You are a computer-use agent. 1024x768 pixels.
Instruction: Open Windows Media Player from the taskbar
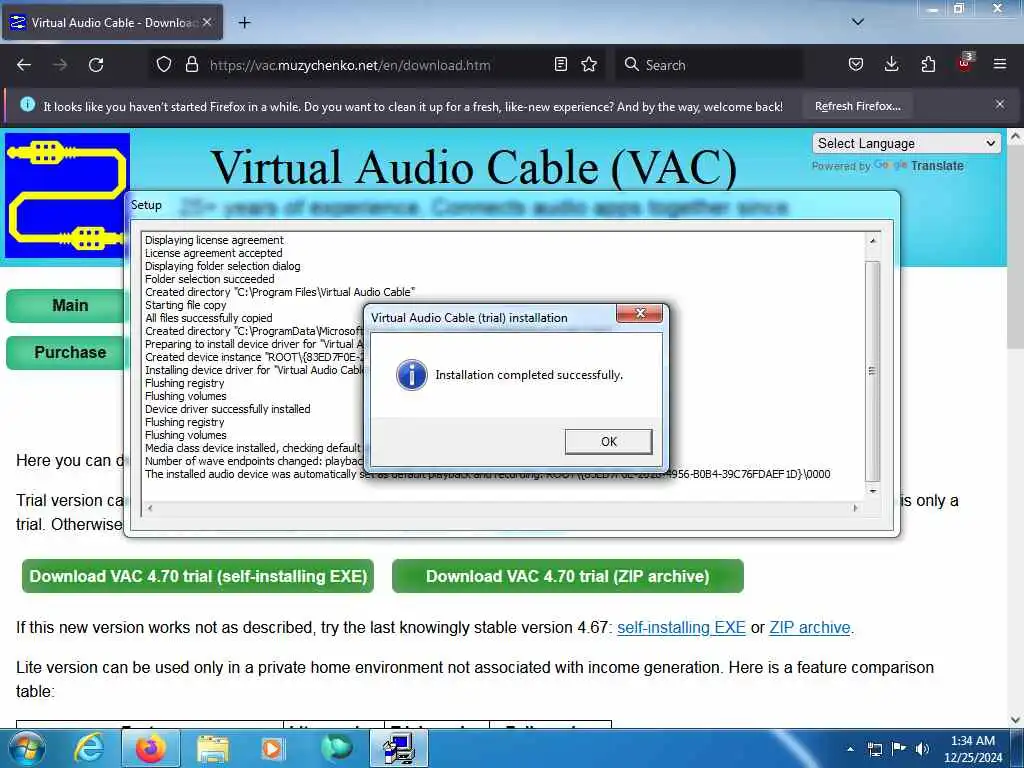tap(272, 748)
